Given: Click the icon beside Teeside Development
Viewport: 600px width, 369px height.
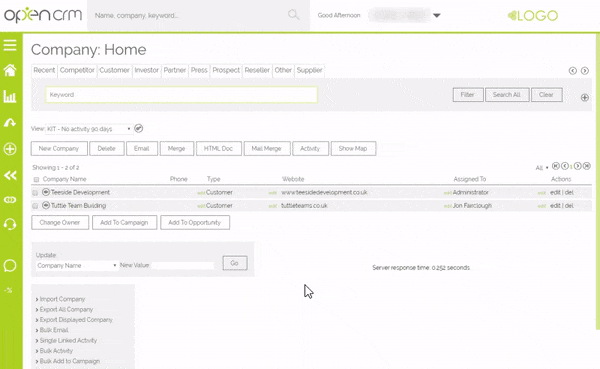Looking at the screenshot, I should pyautogui.click(x=46, y=192).
